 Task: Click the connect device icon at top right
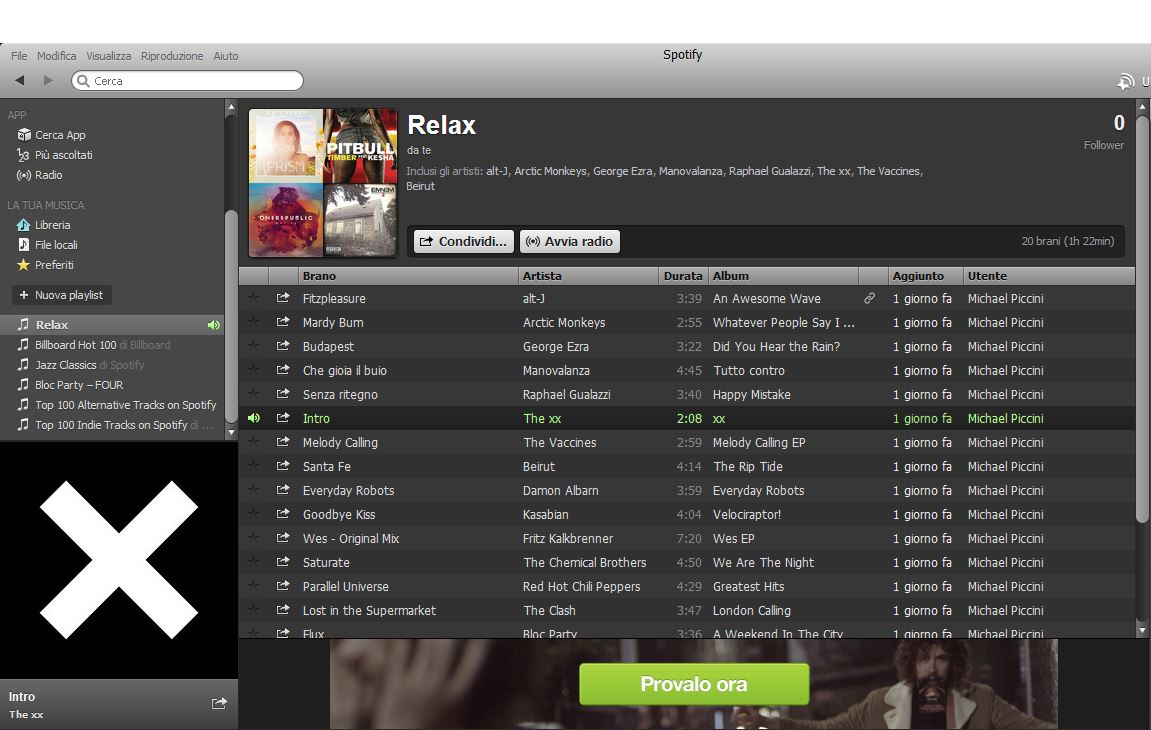coord(1125,82)
